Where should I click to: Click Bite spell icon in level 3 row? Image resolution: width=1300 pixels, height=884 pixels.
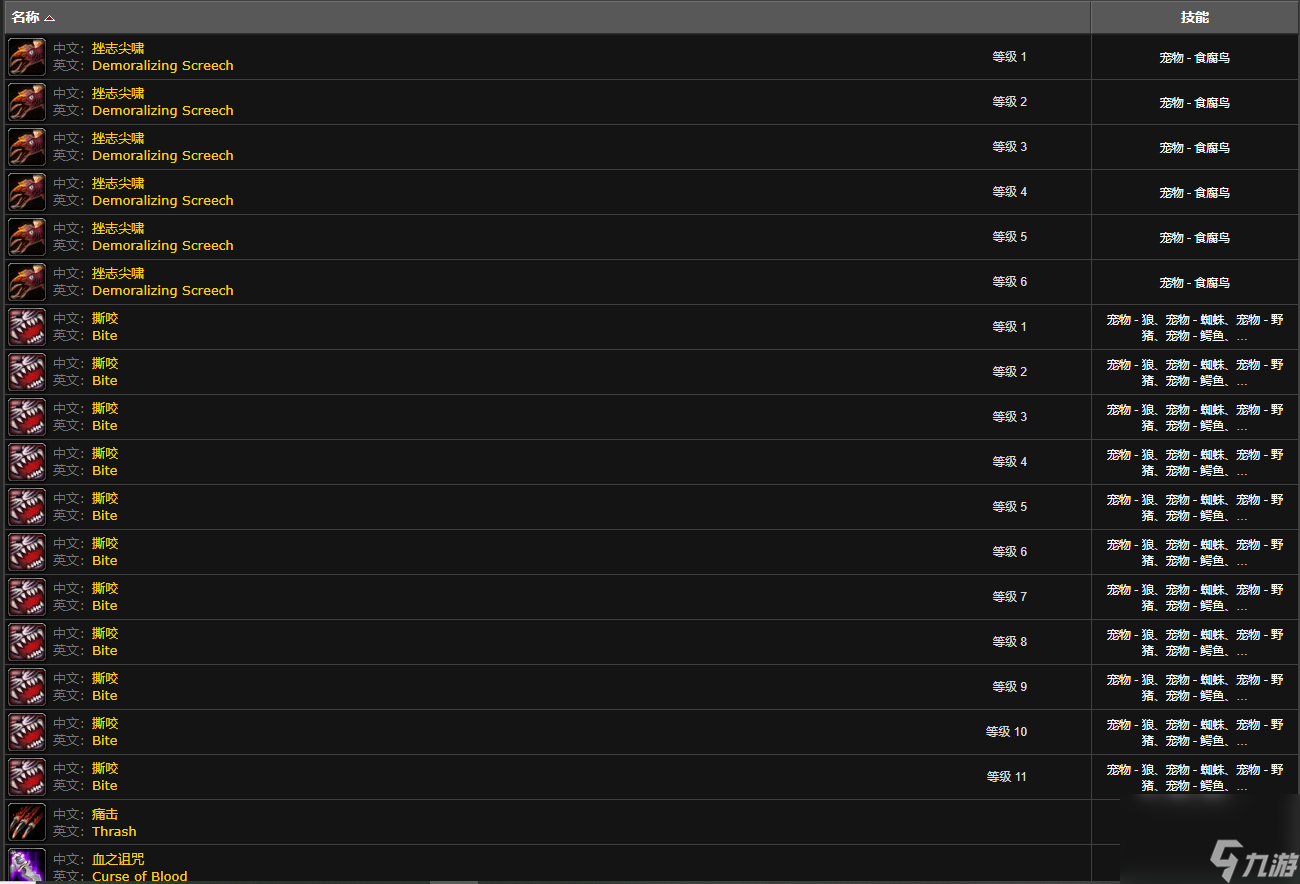[x=27, y=417]
